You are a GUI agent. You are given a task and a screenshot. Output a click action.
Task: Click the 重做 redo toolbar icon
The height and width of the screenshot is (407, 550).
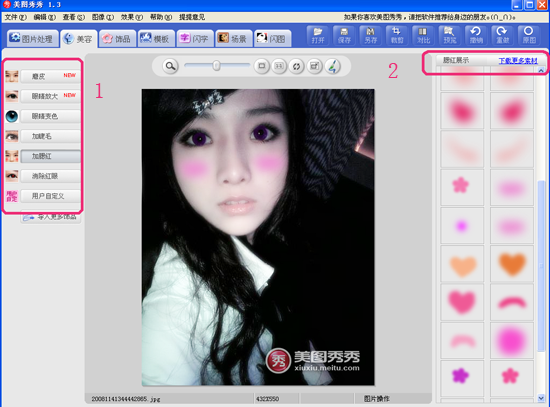click(502, 35)
